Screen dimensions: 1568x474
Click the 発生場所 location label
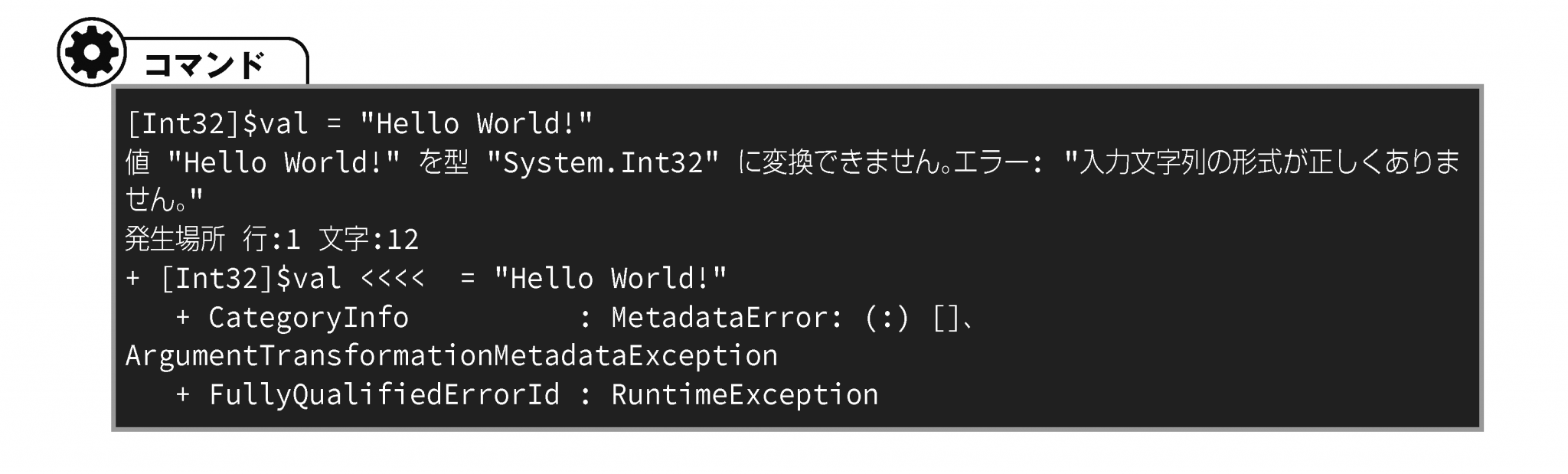click(175, 240)
